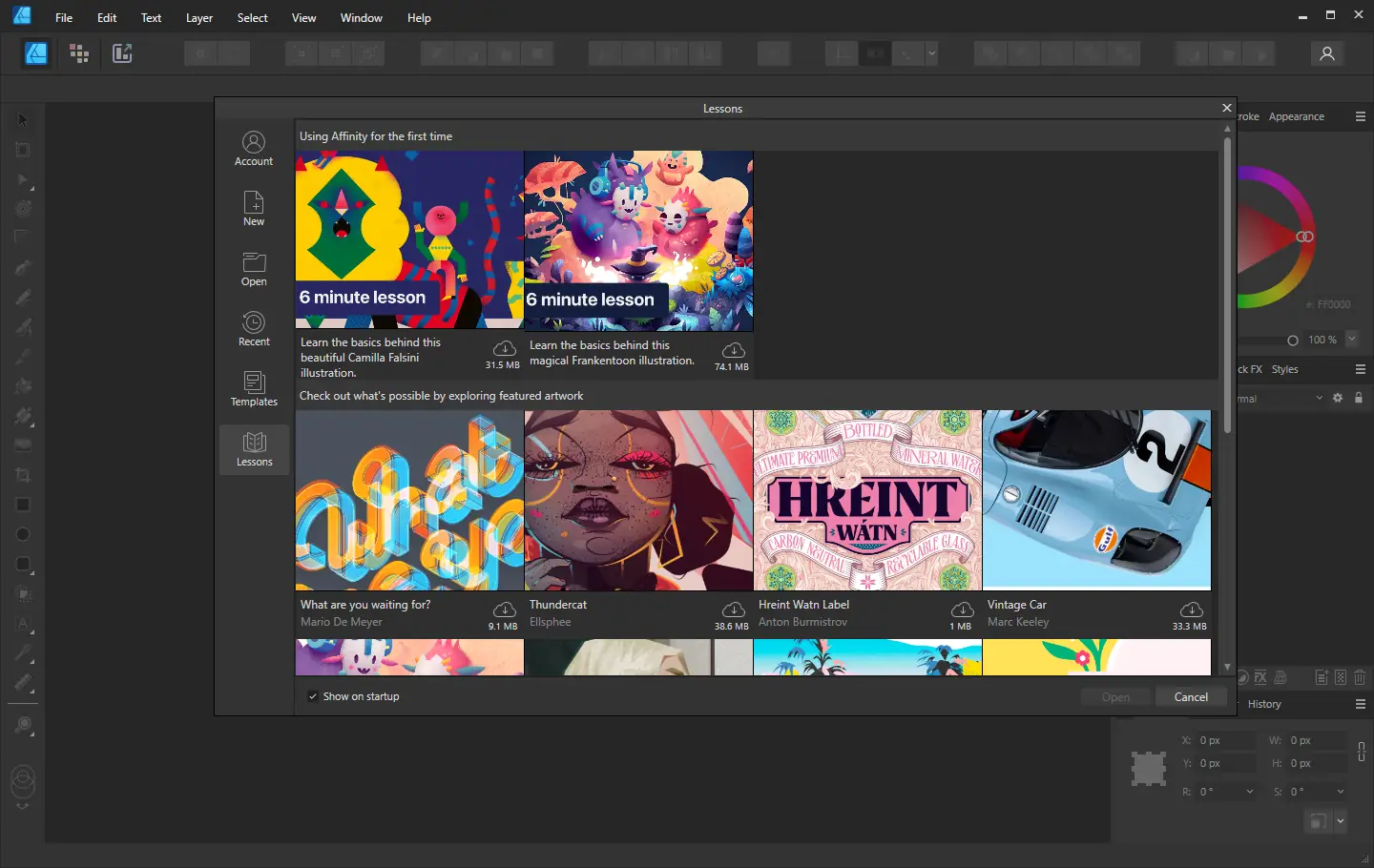Click the Open folder icon in sidebar
This screenshot has width=1374, height=868.
[254, 268]
